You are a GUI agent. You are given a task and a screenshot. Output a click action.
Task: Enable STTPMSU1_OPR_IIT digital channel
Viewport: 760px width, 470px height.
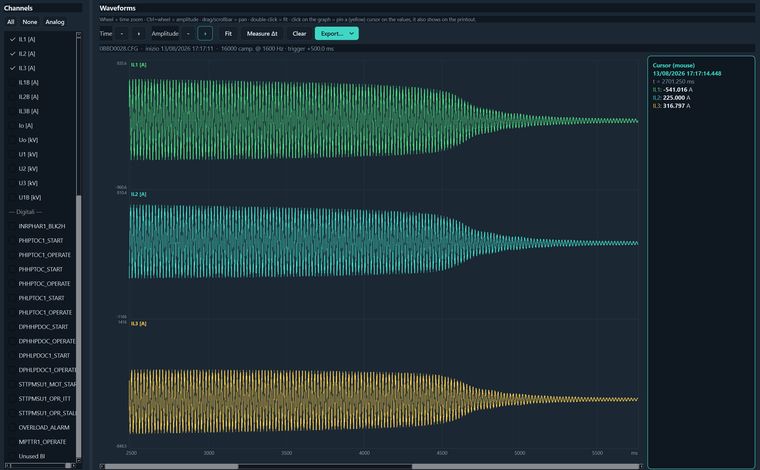click(x=13, y=399)
